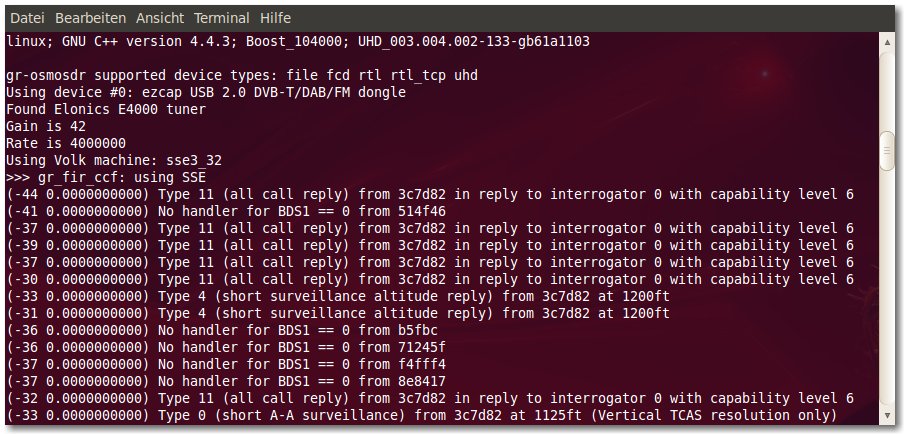The image size is (904, 434).
Task: Open the Hilfe menu
Action: pos(276,18)
